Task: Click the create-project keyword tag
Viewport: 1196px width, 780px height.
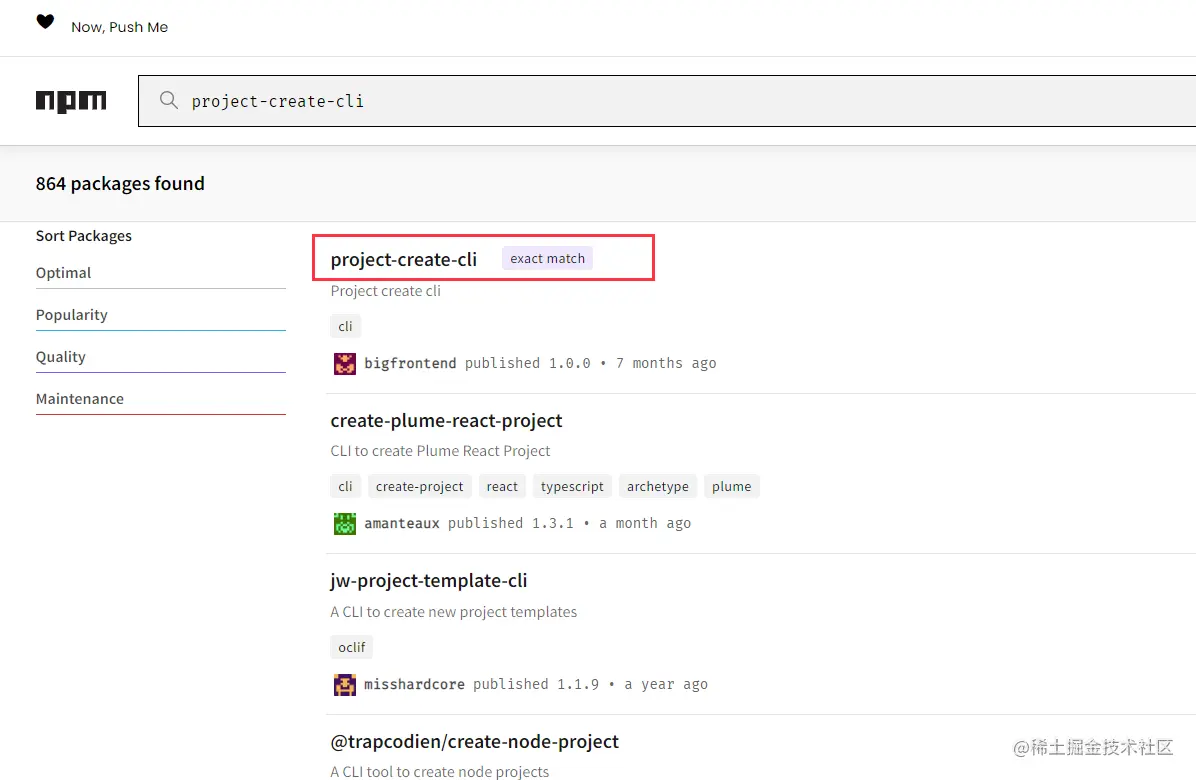Action: [420, 486]
